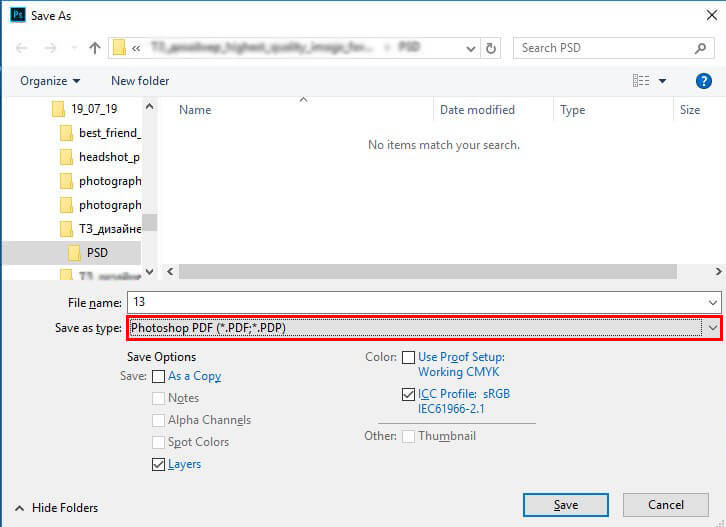Expand the address path chevrons
Screen dimensions: 726x527
point(136,48)
